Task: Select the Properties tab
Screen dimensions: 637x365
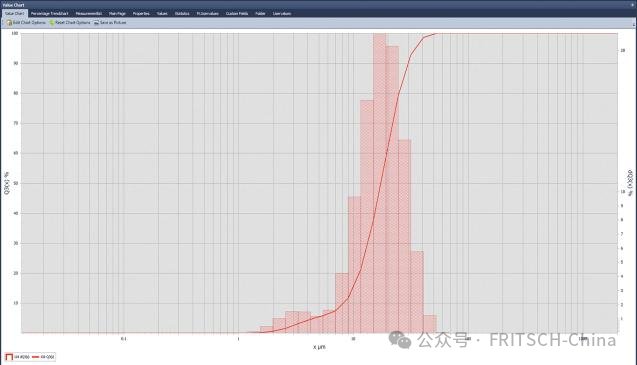Action: [x=141, y=13]
